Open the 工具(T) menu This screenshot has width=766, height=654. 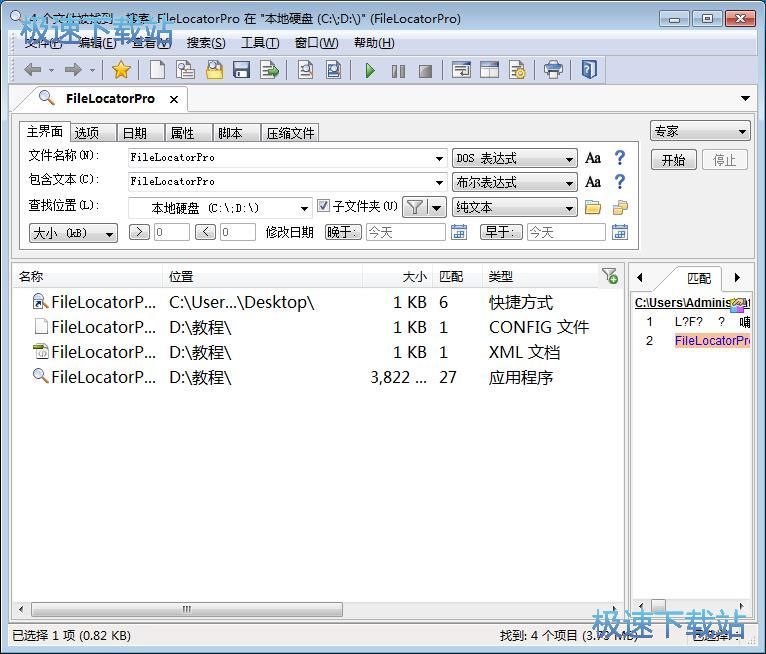pos(260,43)
